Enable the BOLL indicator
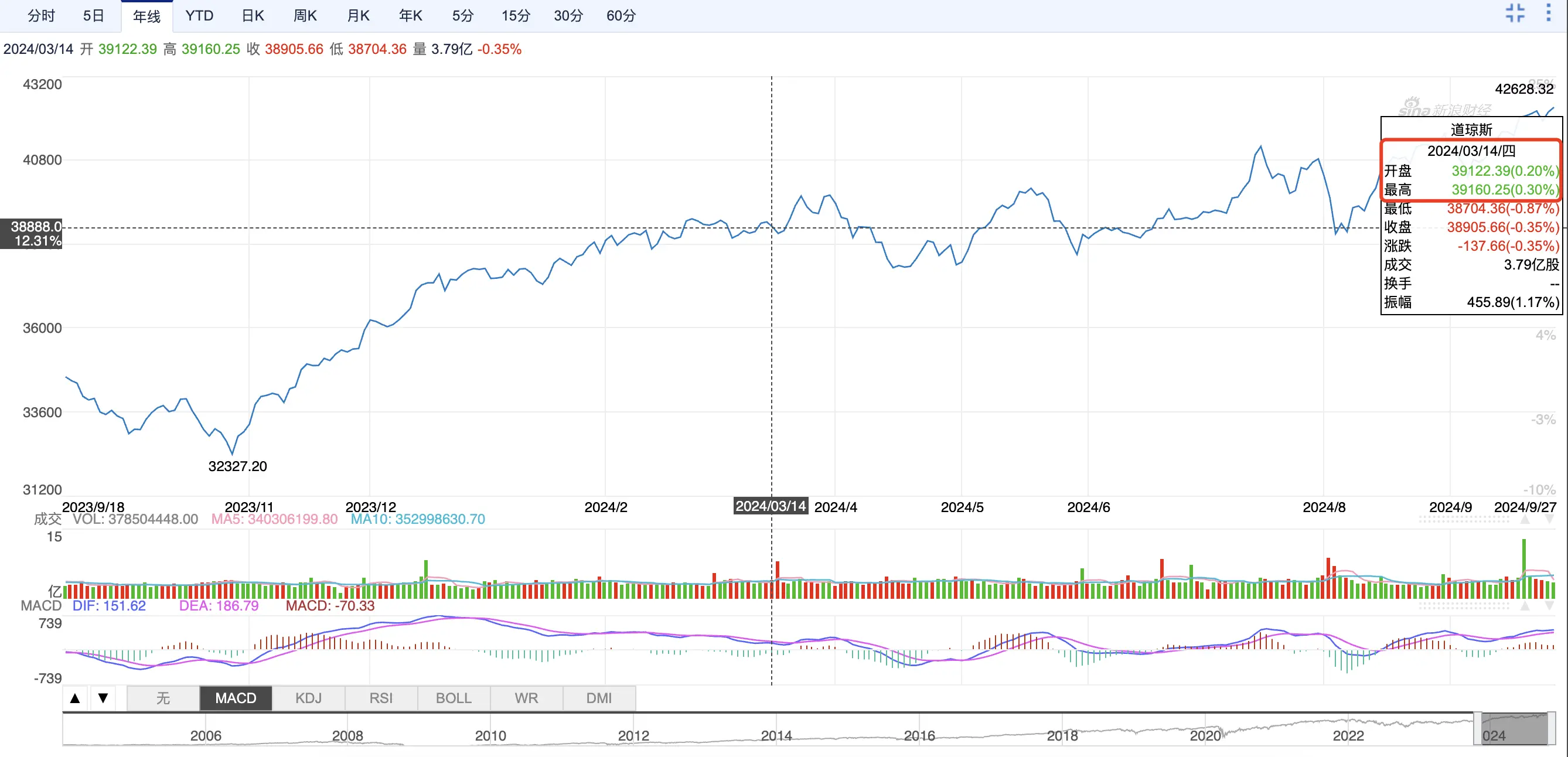This screenshot has width=1568, height=757. coord(454,698)
